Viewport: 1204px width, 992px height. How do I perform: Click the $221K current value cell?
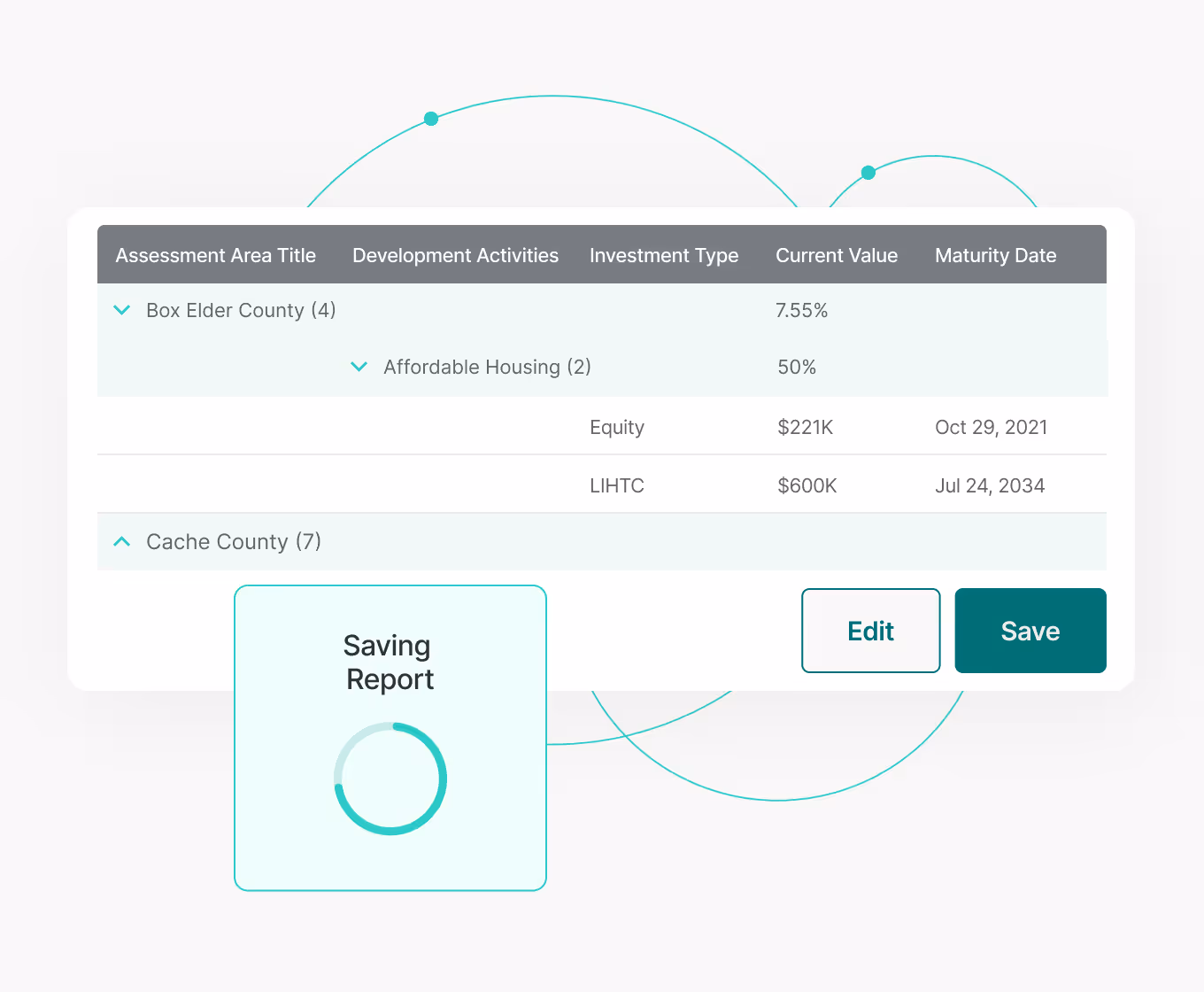click(x=806, y=427)
